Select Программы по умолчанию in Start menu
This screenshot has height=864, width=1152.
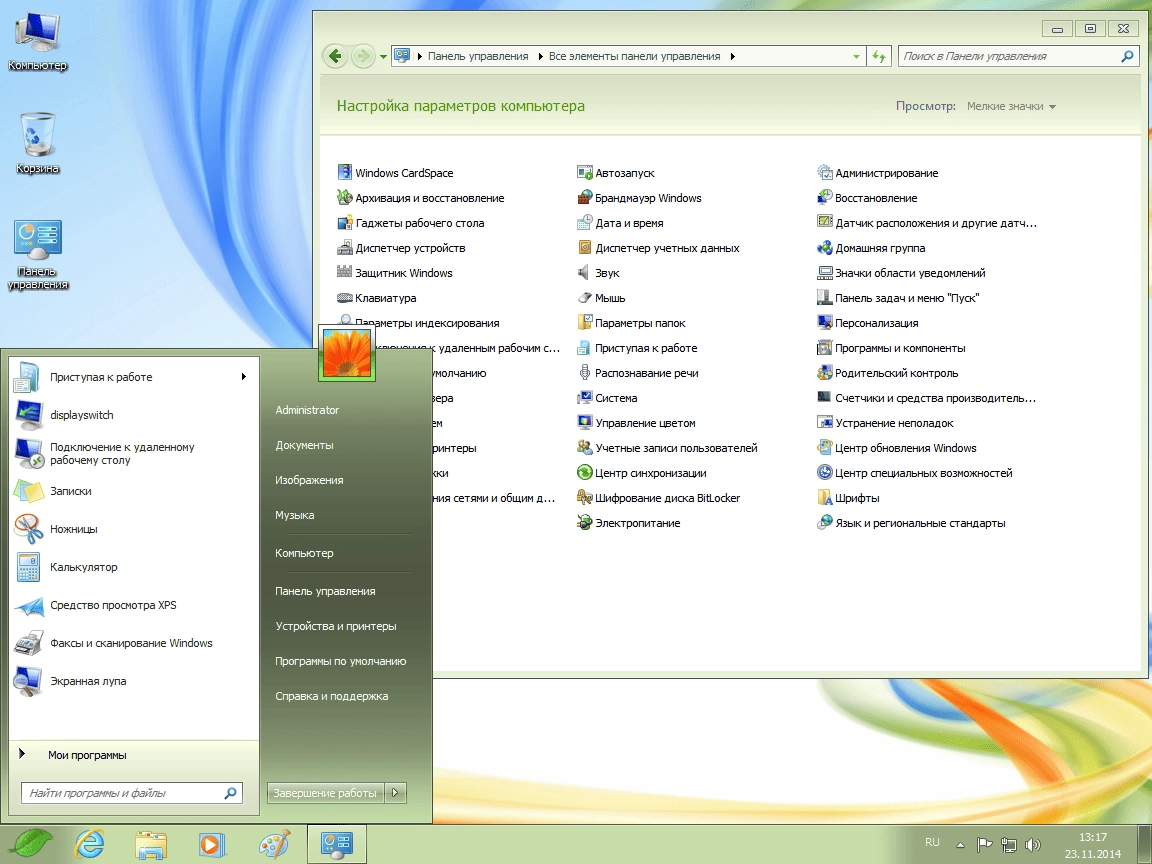pyautogui.click(x=340, y=661)
